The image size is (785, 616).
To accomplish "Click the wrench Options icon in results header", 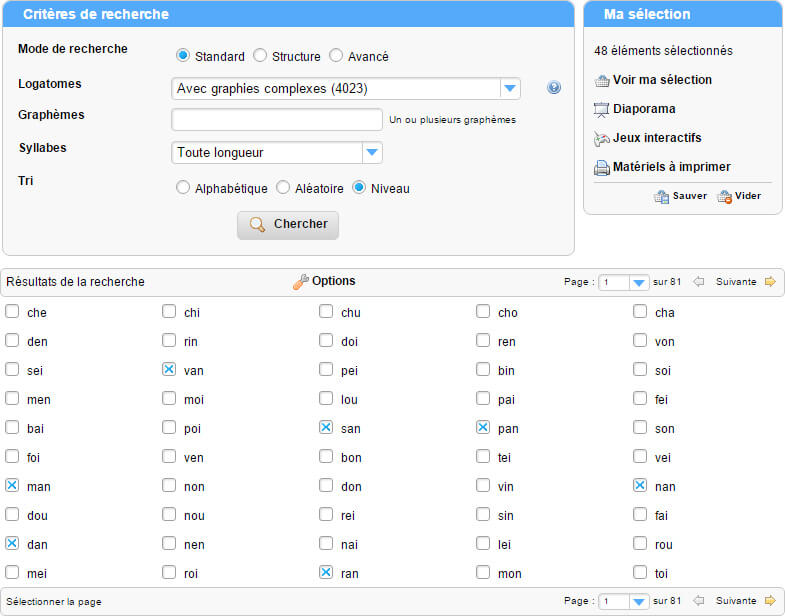I will pyautogui.click(x=300, y=282).
